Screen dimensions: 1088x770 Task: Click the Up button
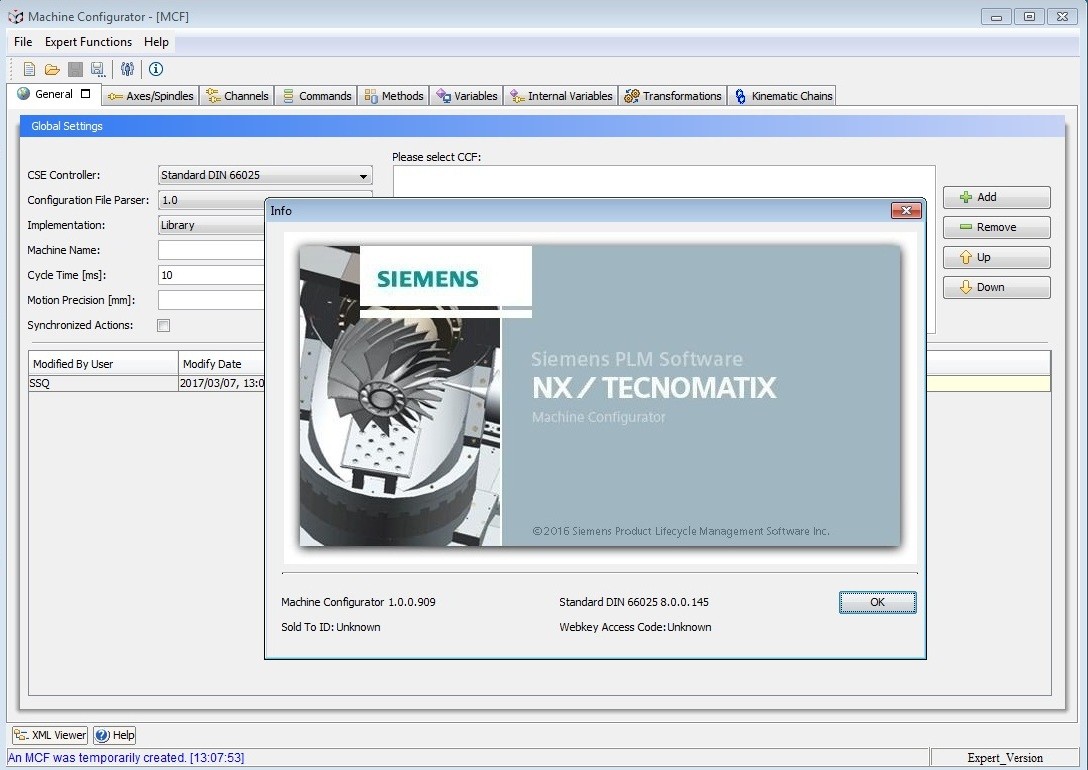coord(996,257)
